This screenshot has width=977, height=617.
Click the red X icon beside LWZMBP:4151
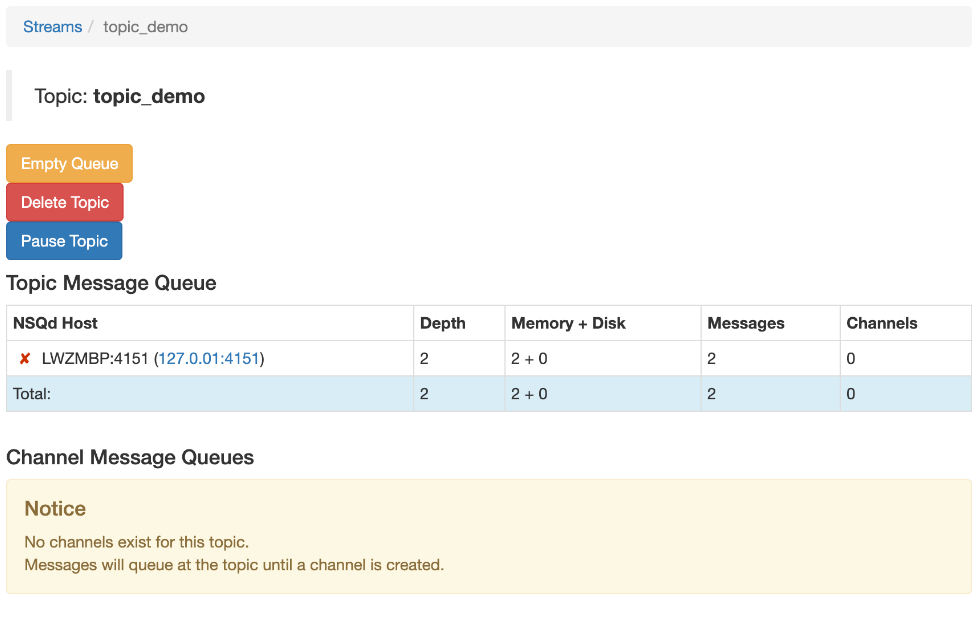point(25,359)
